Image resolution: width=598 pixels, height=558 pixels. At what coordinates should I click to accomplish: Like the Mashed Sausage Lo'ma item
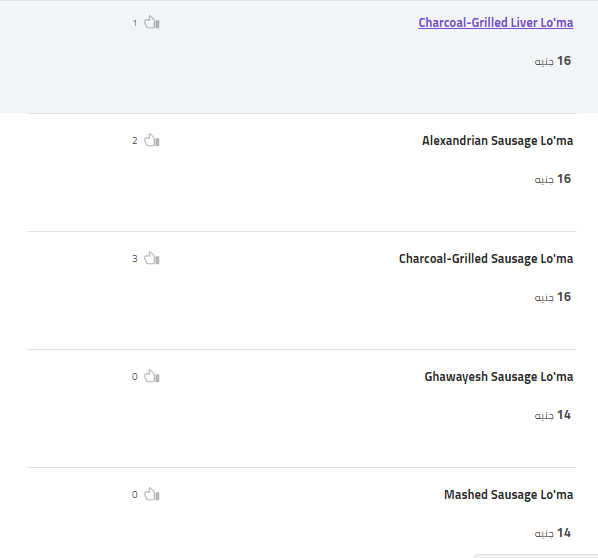[x=152, y=494]
